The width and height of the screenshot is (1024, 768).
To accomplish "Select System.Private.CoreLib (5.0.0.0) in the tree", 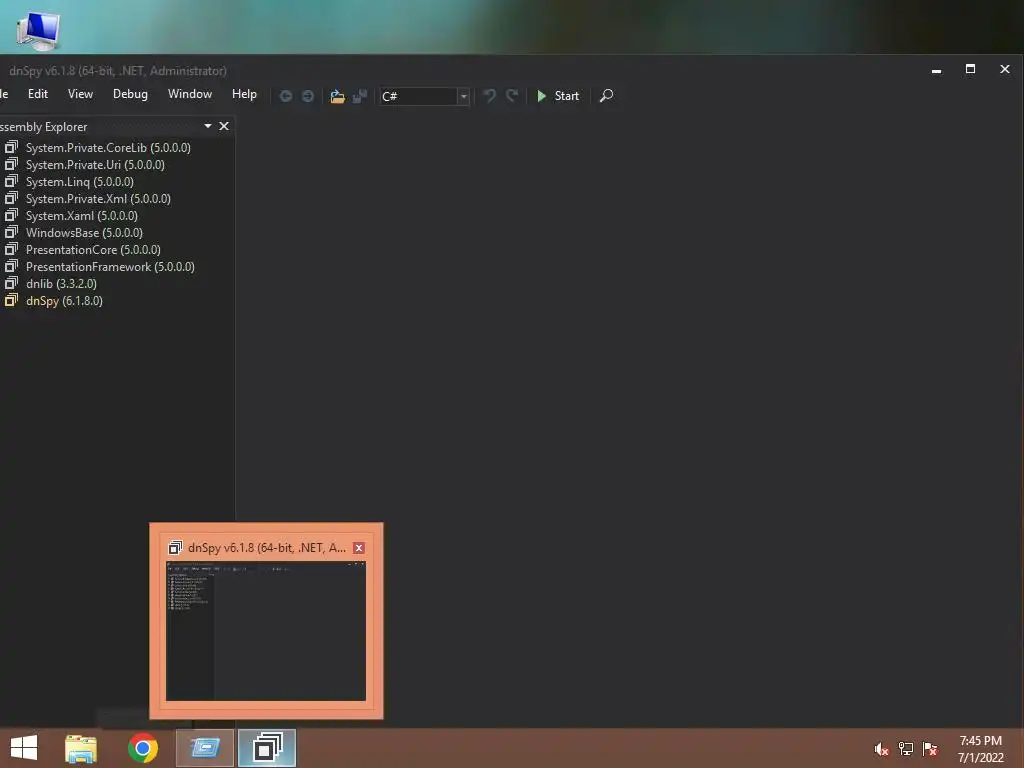I will click(x=108, y=148).
